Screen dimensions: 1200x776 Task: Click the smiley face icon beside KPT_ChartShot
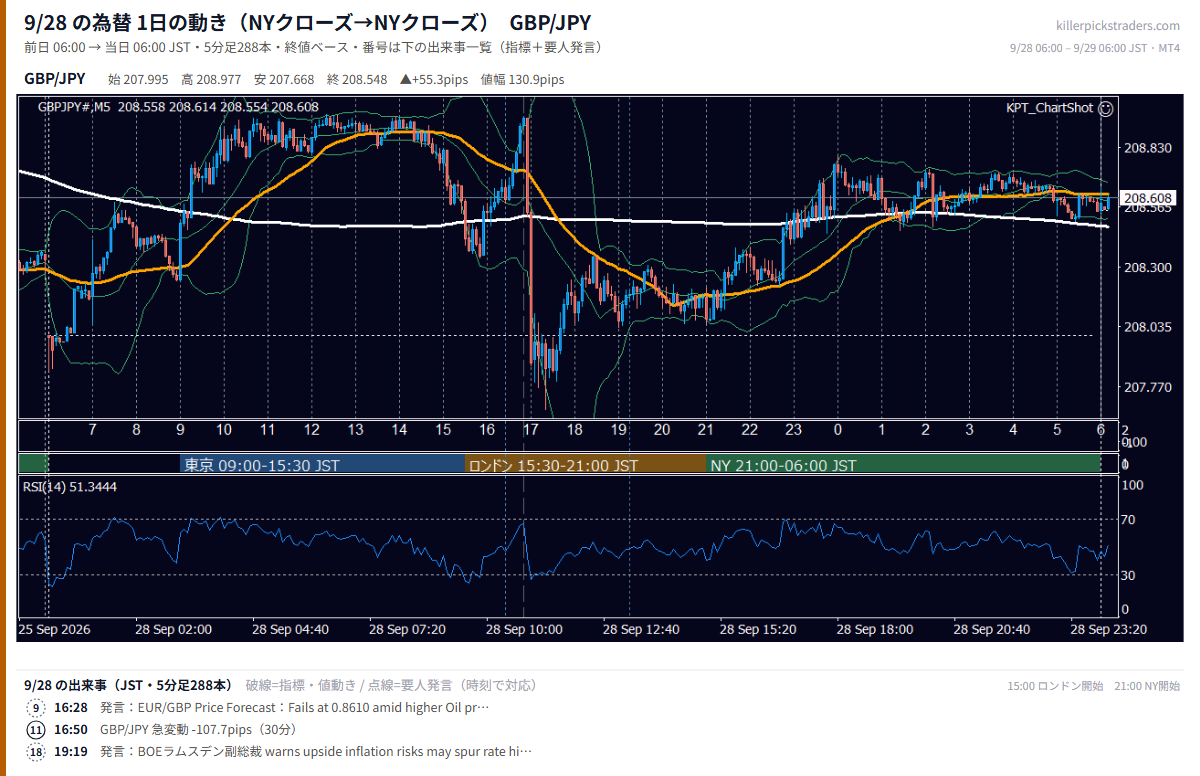(x=1105, y=107)
